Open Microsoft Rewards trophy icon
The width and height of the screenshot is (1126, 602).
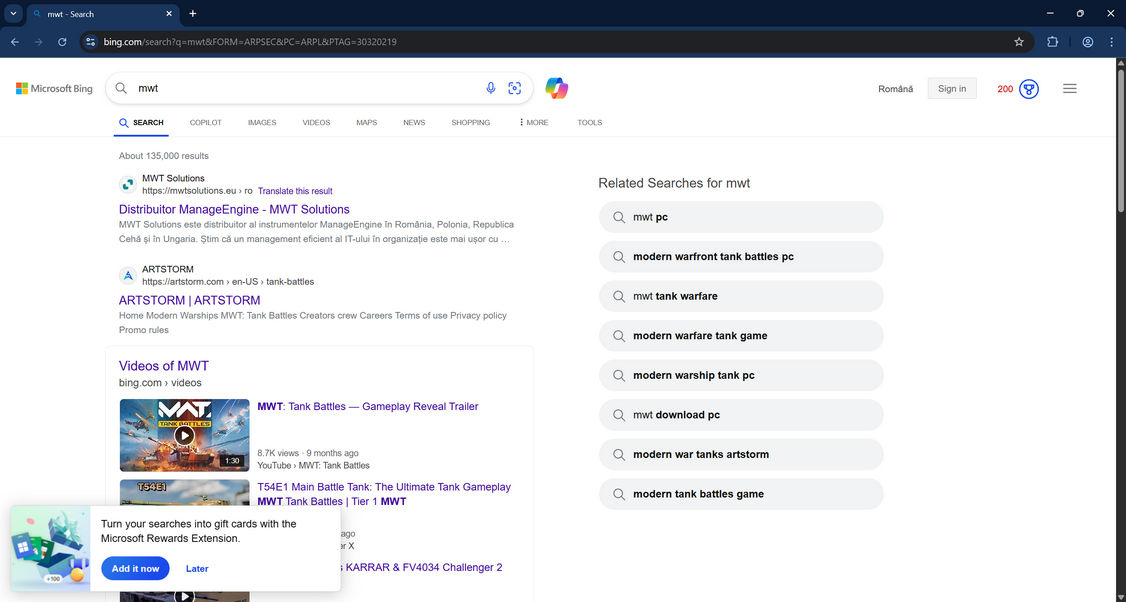coord(1028,89)
